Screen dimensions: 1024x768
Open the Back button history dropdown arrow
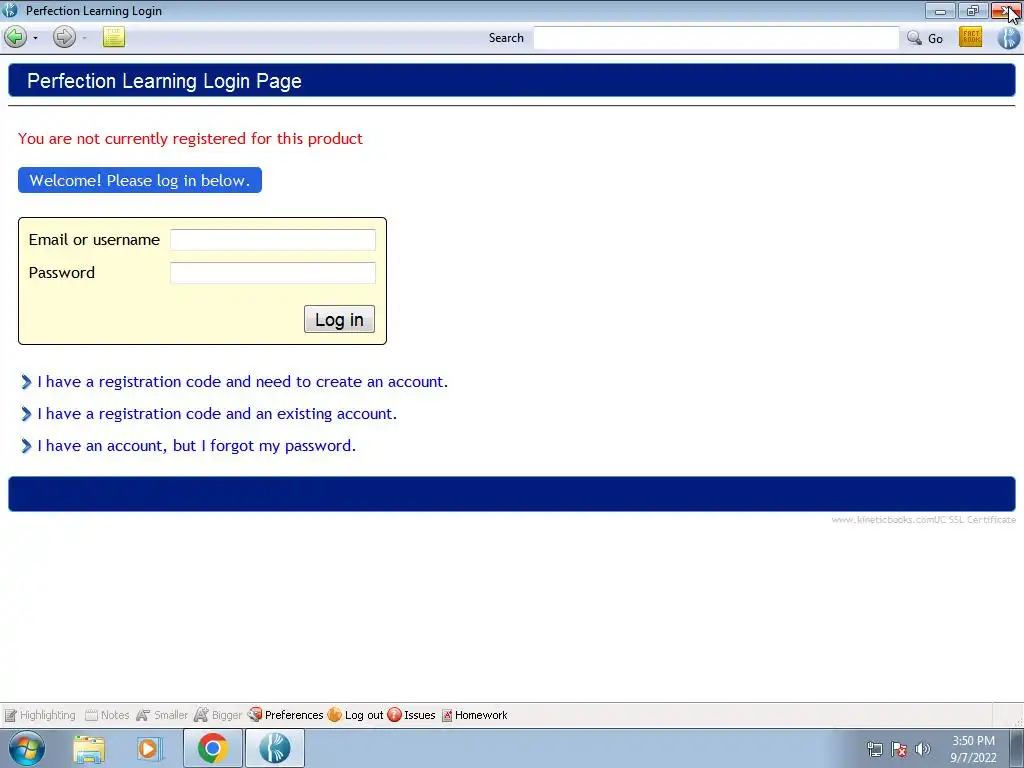pos(35,38)
